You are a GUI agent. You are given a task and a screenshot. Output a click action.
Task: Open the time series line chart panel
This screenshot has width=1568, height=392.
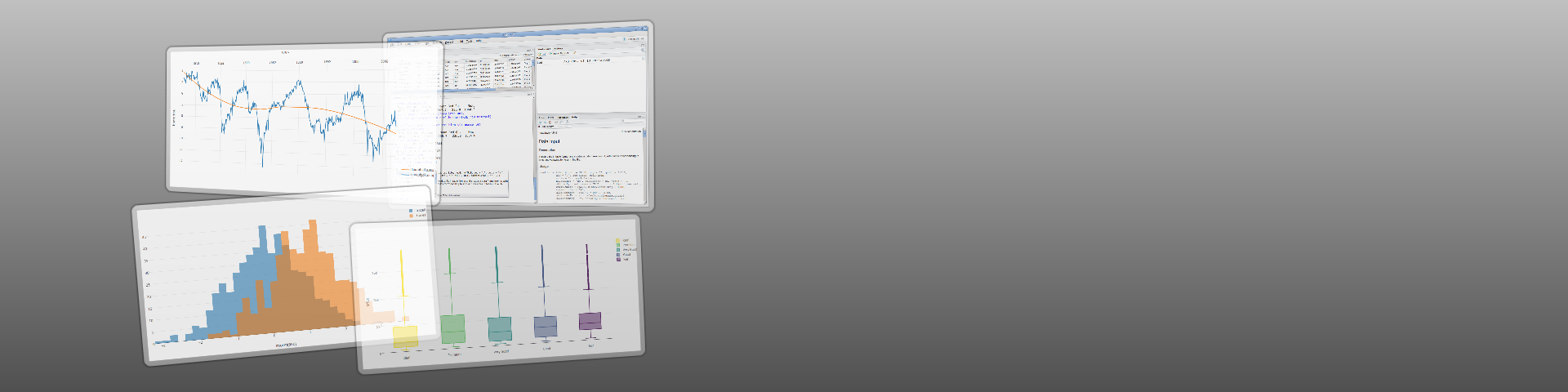point(278,118)
